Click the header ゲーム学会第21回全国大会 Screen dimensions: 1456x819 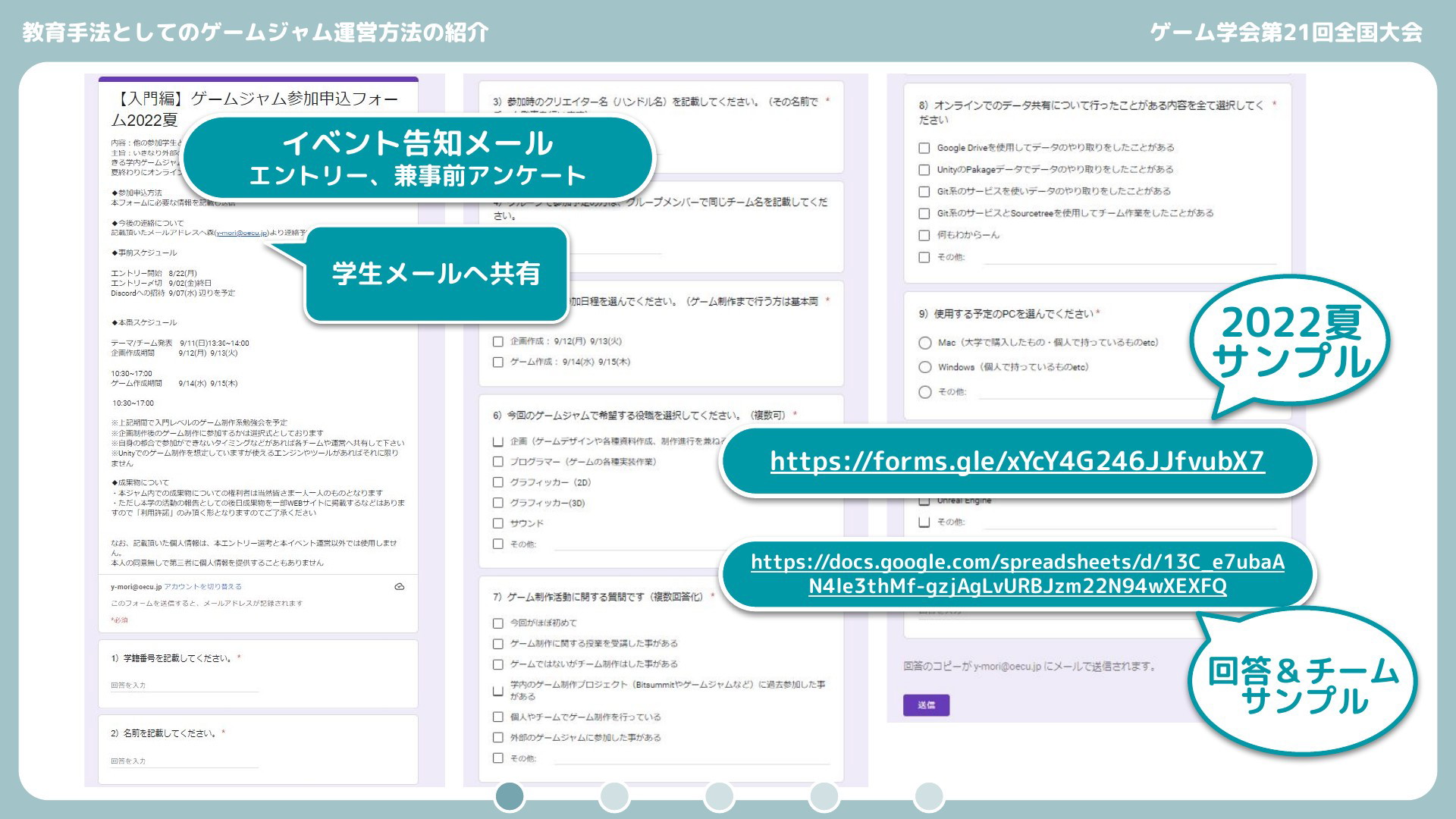(x=1286, y=33)
